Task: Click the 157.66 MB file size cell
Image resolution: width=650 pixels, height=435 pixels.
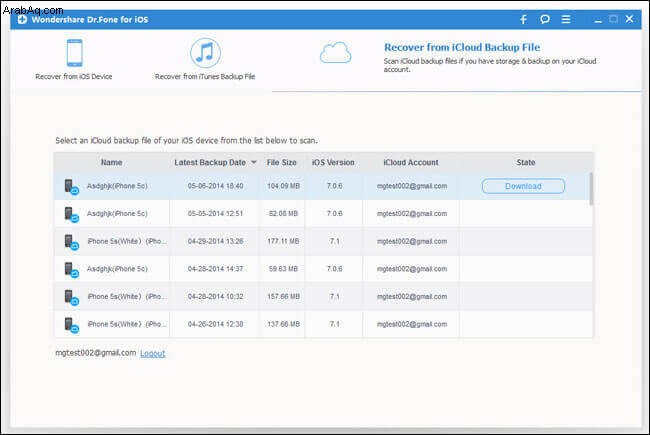Action: click(x=284, y=296)
